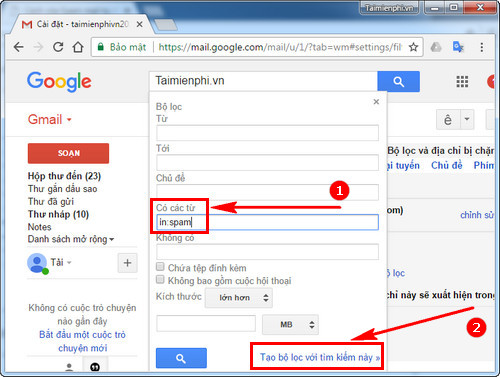Open the Chrome three-dot menu
Viewport: 500px width, 377px height.
[x=482, y=47]
